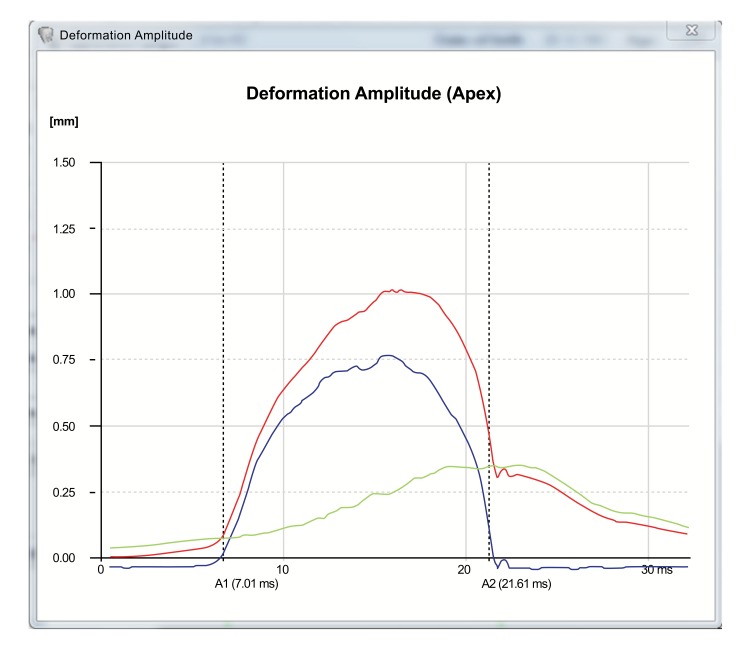Click the application icon in the title bar
The width and height of the screenshot is (755, 651).
45,35
